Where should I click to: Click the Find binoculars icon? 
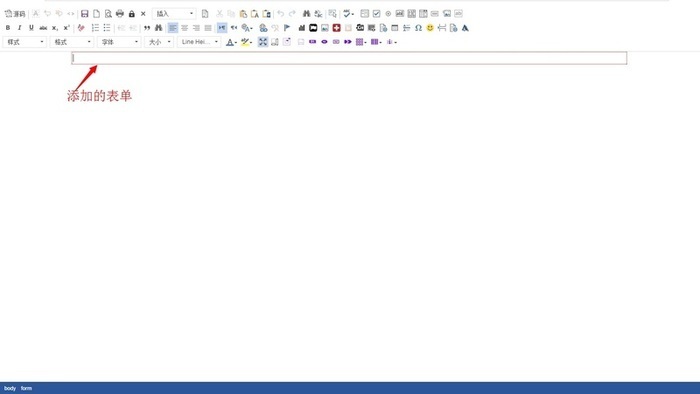point(306,14)
